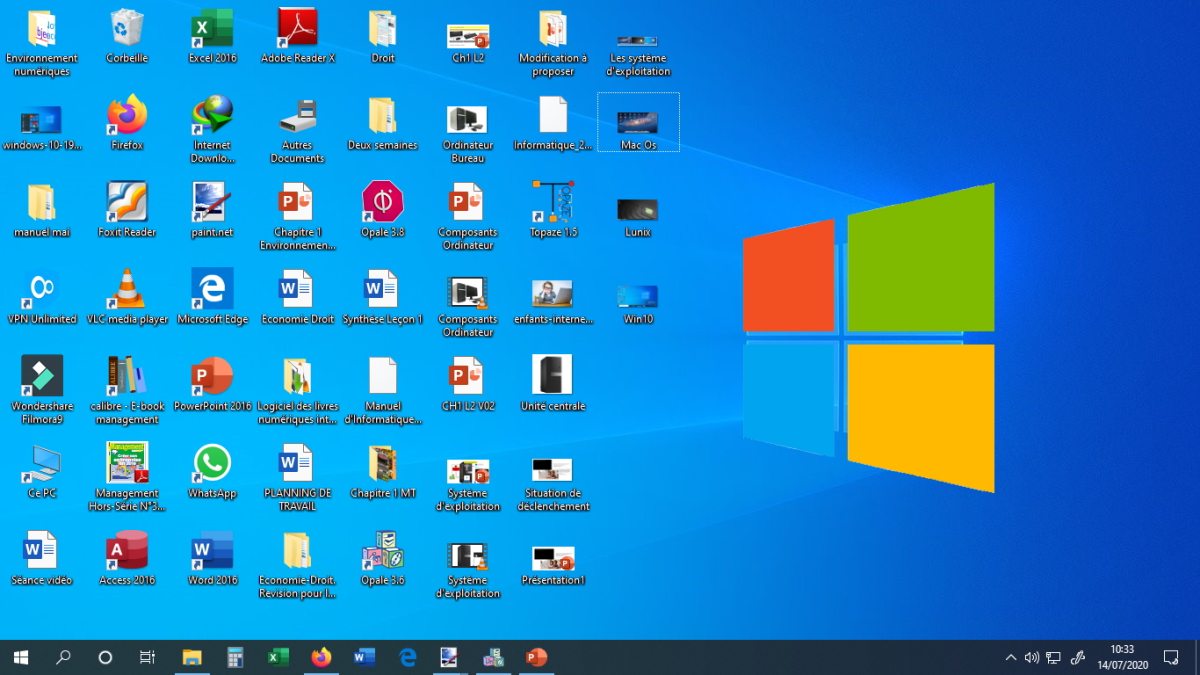Select the Economie-Droit Revision folder
The width and height of the screenshot is (1200, 675).
pos(297,565)
